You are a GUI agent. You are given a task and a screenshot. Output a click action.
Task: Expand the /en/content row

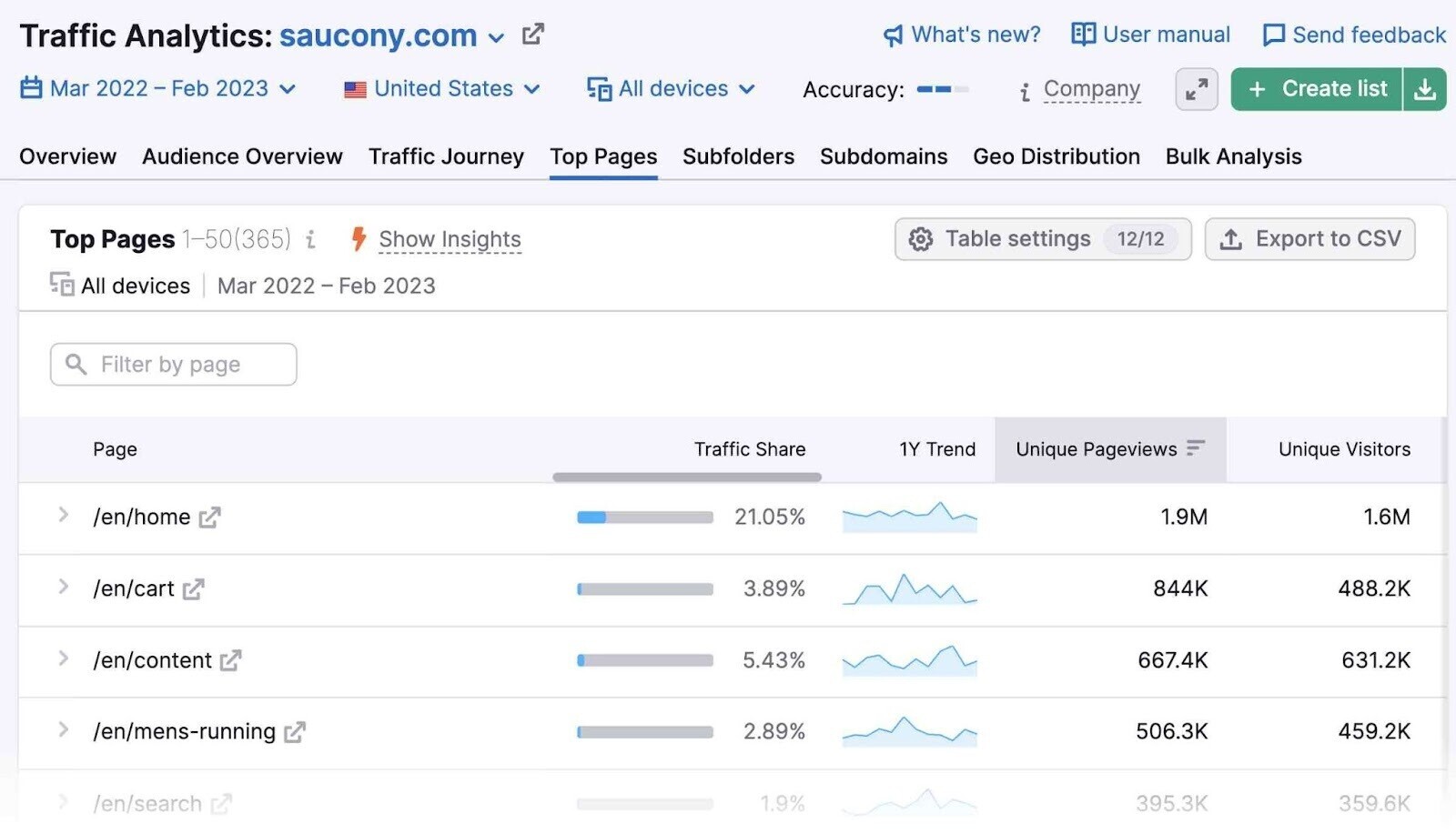[x=63, y=658]
